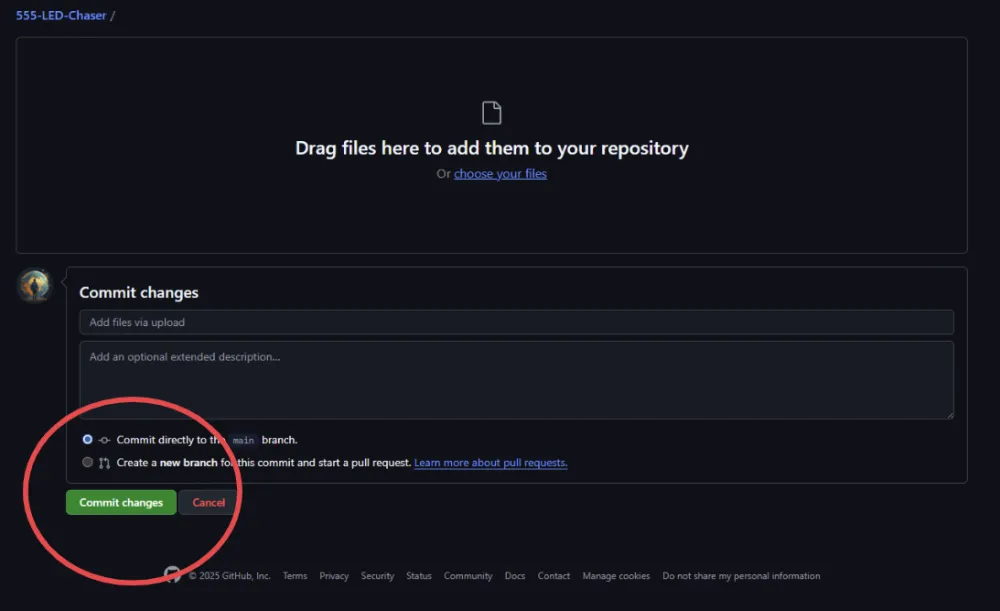The image size is (1000, 611).
Task: Click the file icon in the upload drop zone
Action: (x=491, y=112)
